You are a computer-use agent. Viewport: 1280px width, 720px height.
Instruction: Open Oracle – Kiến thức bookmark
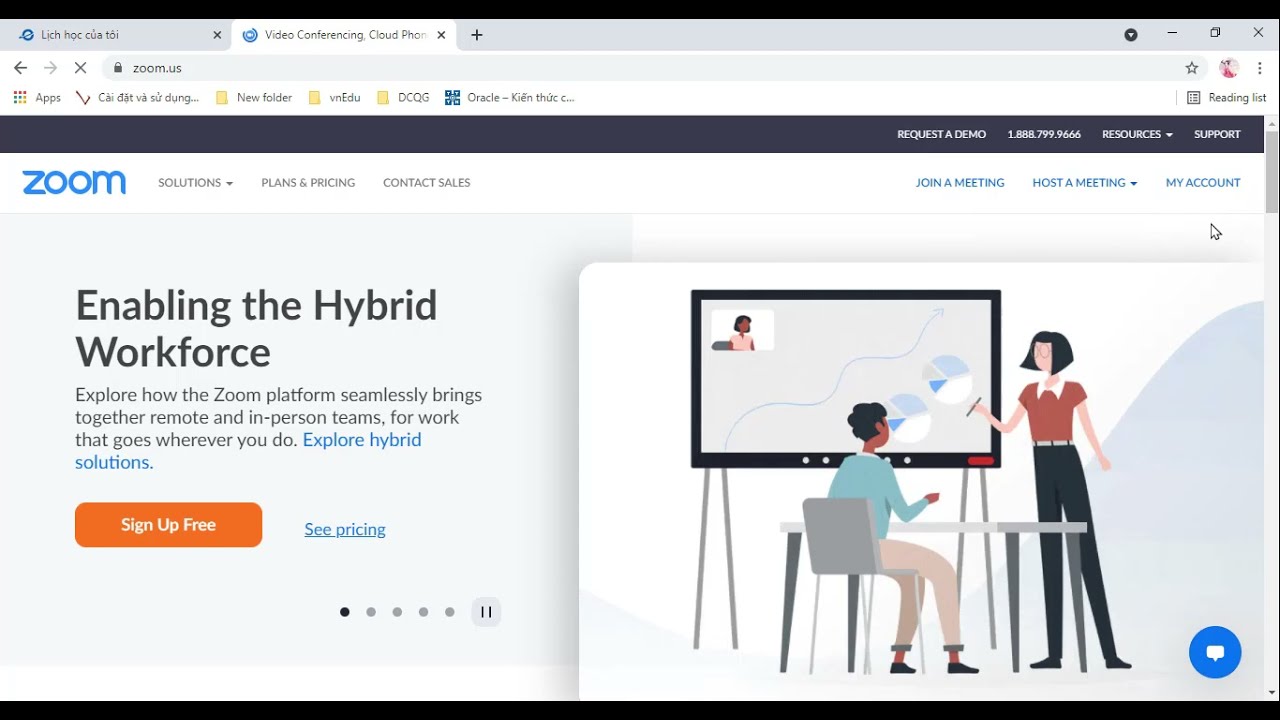[x=510, y=98]
